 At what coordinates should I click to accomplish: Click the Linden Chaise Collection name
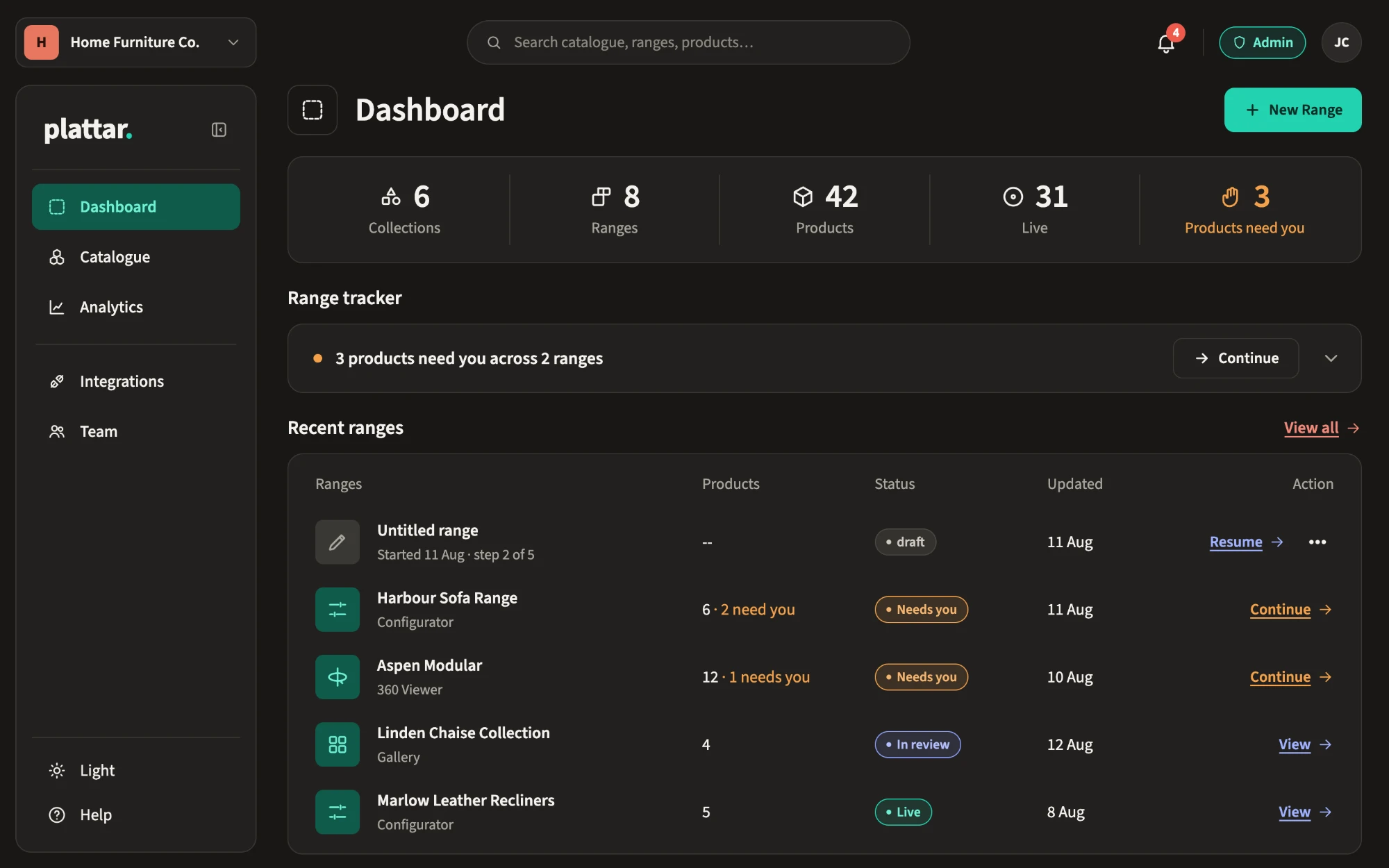463,733
